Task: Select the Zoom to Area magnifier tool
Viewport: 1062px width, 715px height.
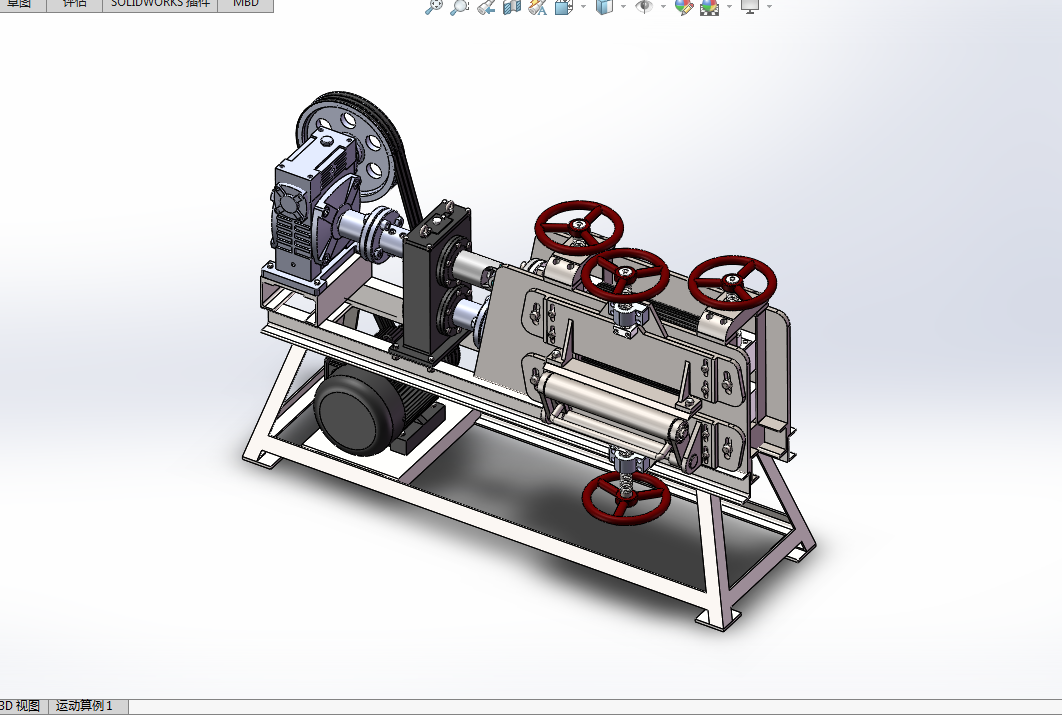Action: tap(460, 7)
